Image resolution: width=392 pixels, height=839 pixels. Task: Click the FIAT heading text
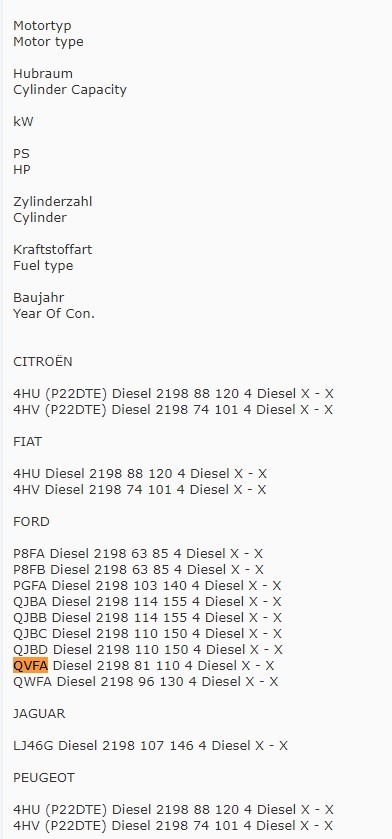(27, 442)
